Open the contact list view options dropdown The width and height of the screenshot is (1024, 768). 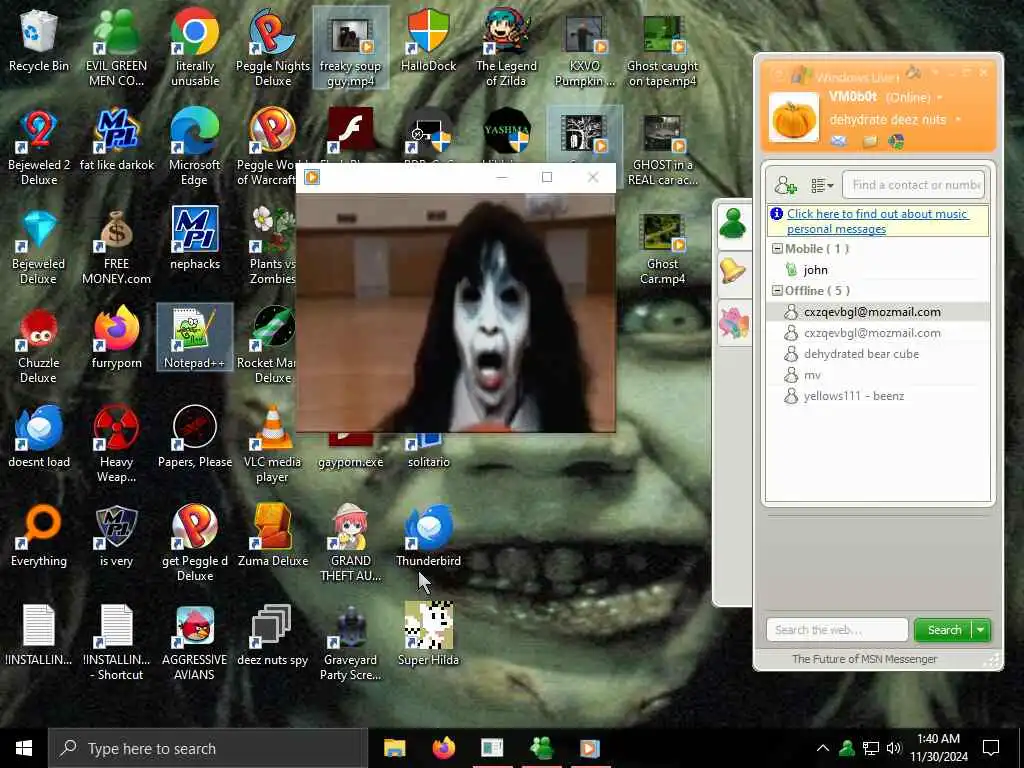coord(822,185)
